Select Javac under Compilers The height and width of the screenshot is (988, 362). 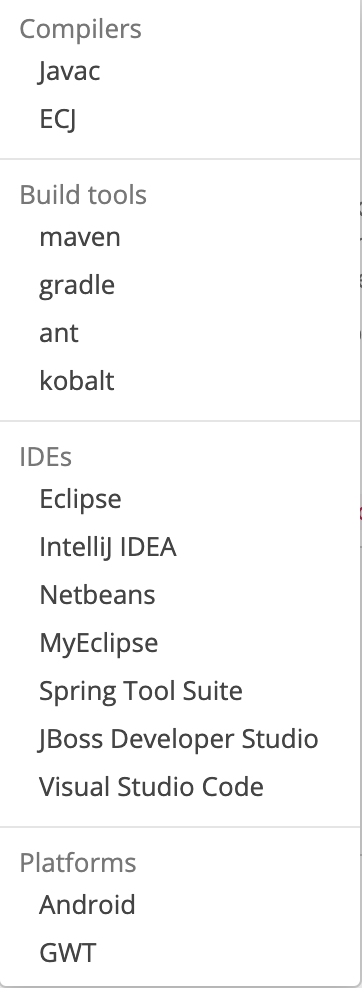[70, 71]
